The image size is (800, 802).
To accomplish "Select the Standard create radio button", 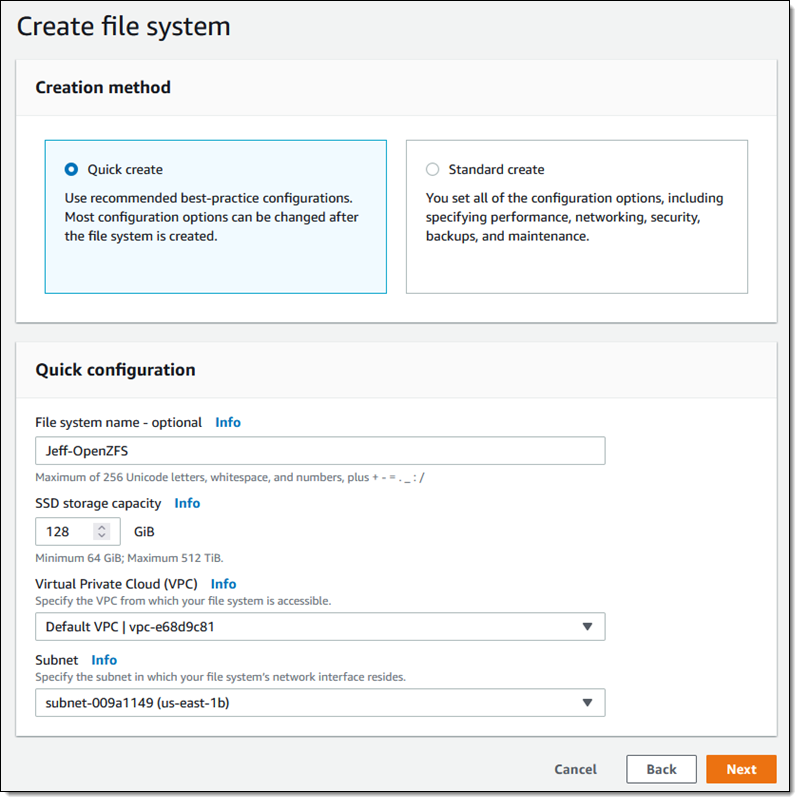I will (432, 169).
